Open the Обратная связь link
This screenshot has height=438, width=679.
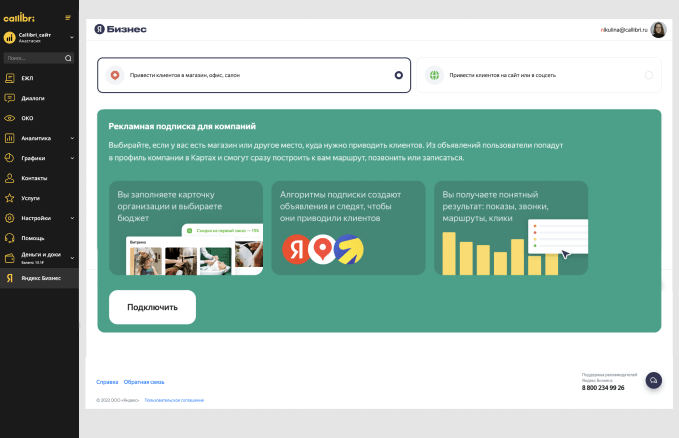144,382
